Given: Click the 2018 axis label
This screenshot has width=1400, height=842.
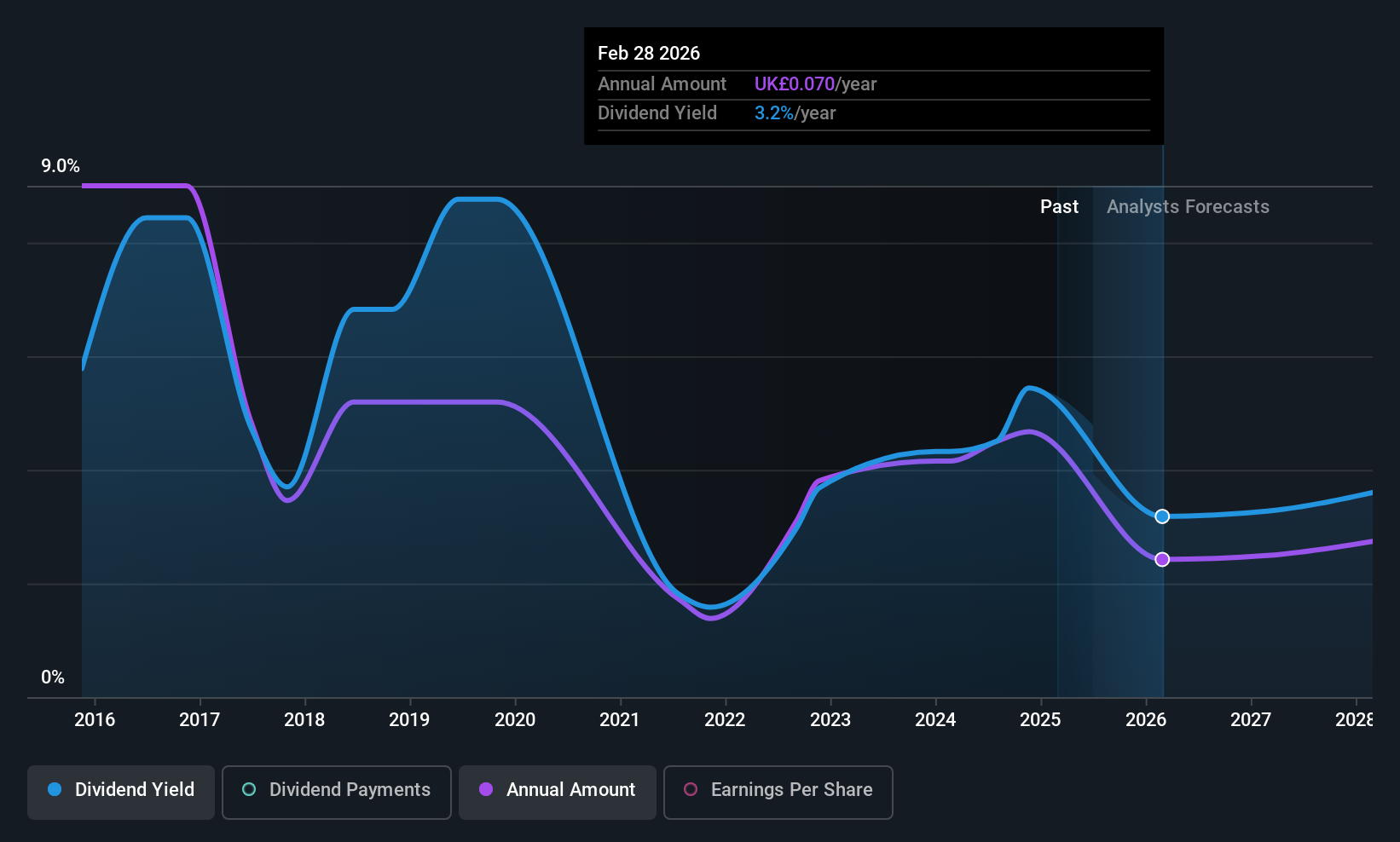Looking at the screenshot, I should 304,720.
